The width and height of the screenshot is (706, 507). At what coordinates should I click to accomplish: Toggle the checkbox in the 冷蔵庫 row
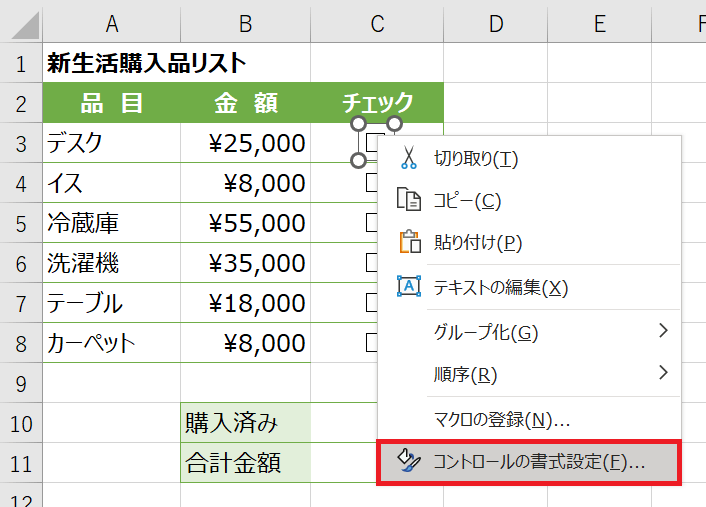coord(371,223)
